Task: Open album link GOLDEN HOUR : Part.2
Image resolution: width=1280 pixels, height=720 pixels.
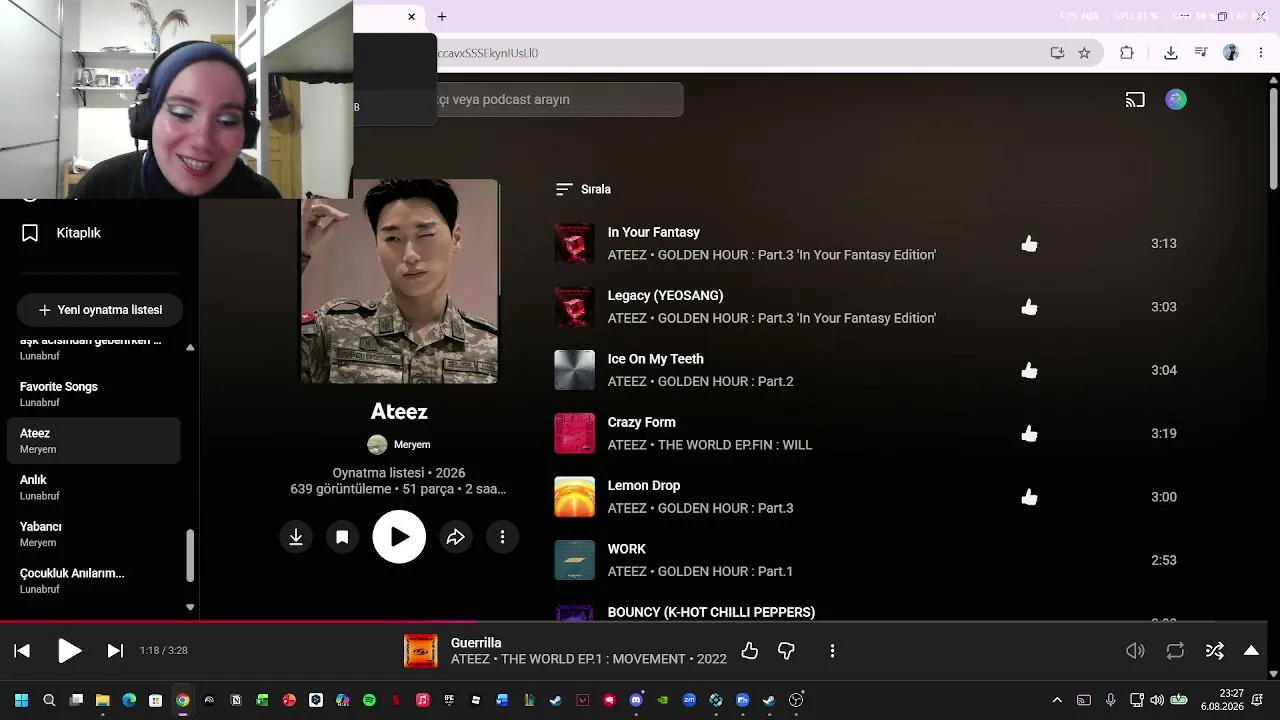Action: (x=726, y=381)
